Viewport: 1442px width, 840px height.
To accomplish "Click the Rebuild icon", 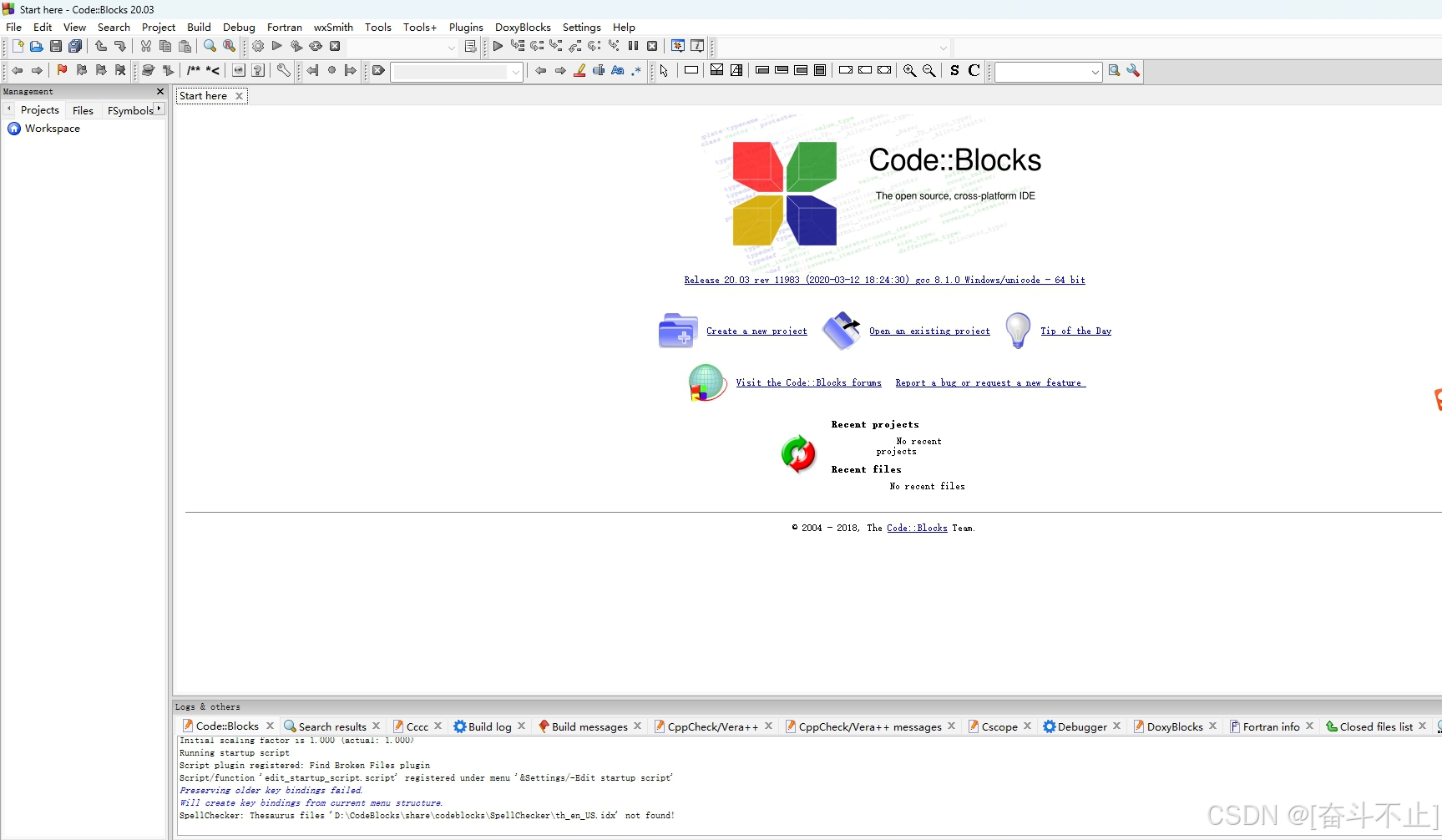I will [316, 47].
